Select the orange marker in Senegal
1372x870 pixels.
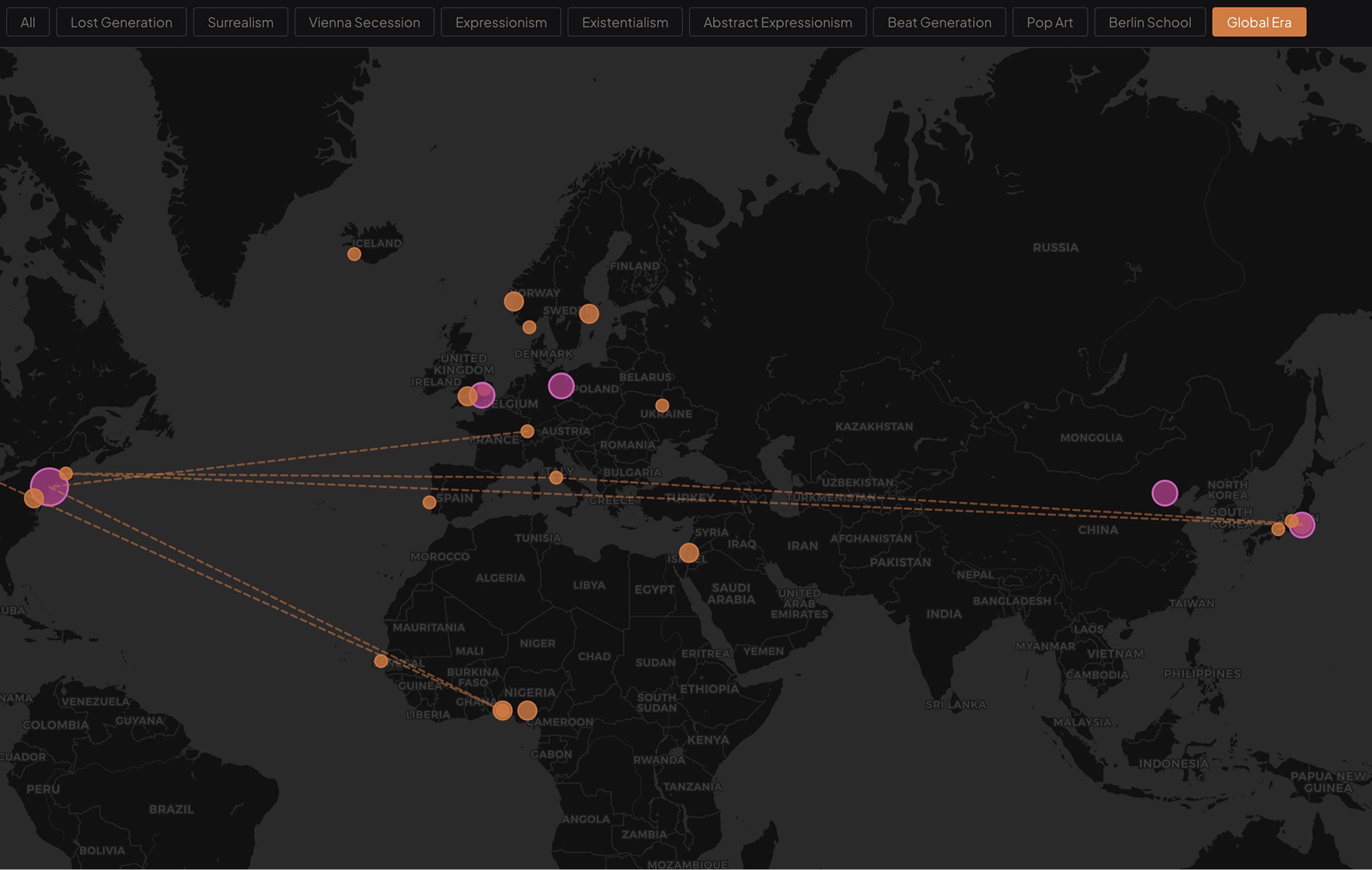[x=381, y=661]
